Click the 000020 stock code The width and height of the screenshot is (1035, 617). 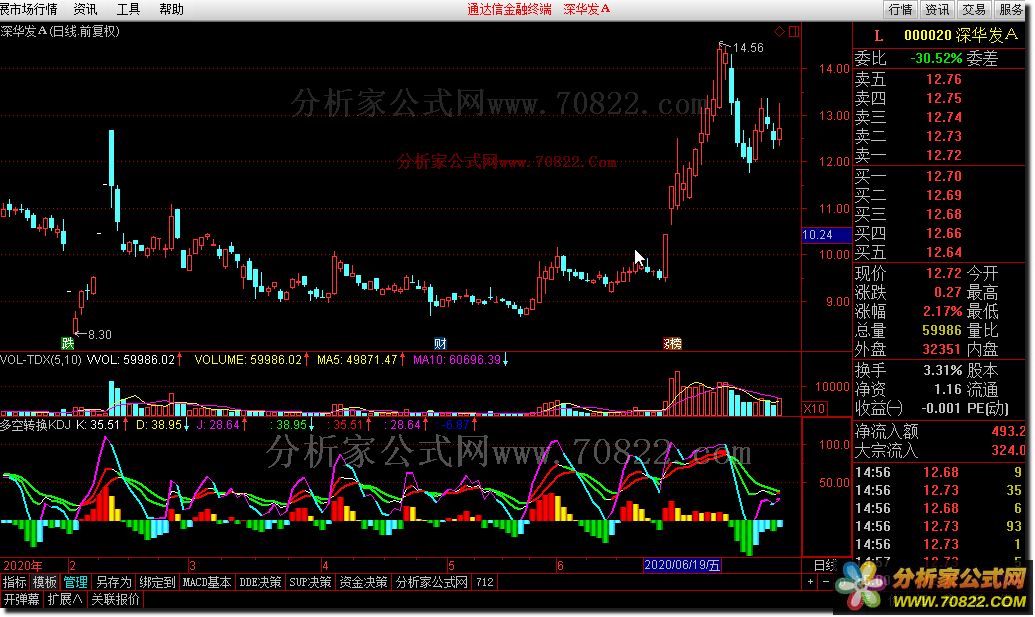927,36
